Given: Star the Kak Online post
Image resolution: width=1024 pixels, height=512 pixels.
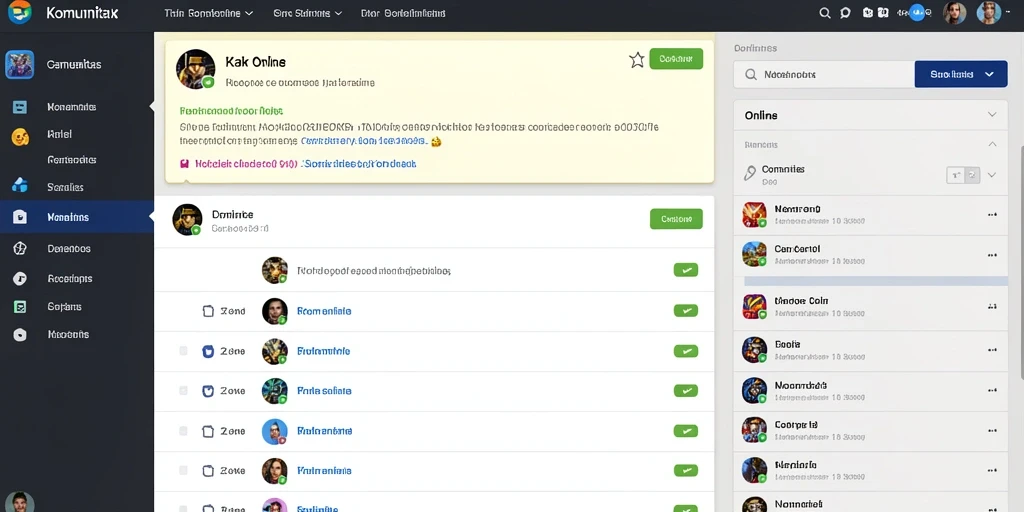Looking at the screenshot, I should (x=636, y=60).
